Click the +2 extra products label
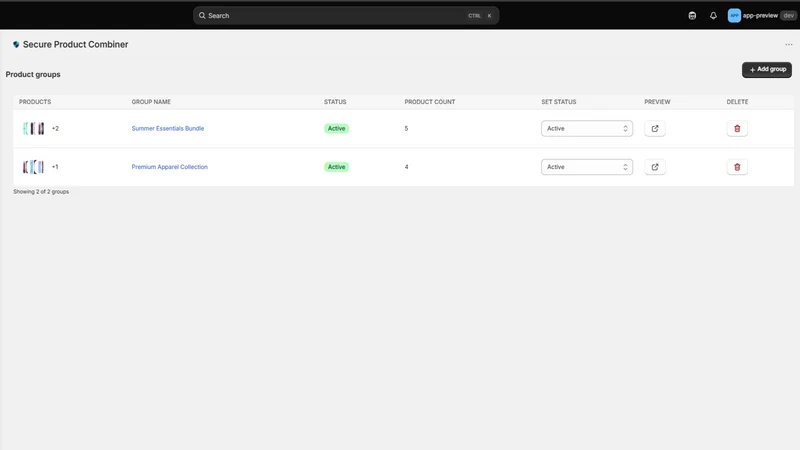 55,129
